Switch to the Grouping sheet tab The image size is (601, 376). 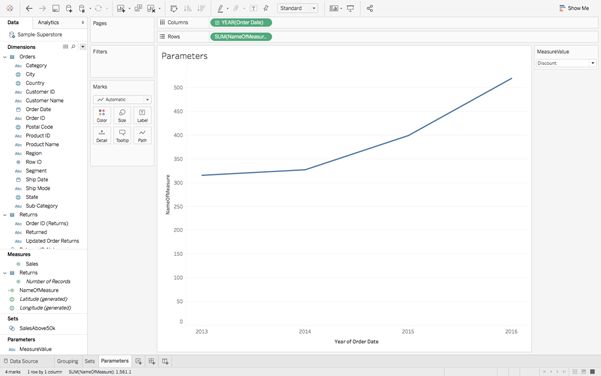(x=67, y=361)
